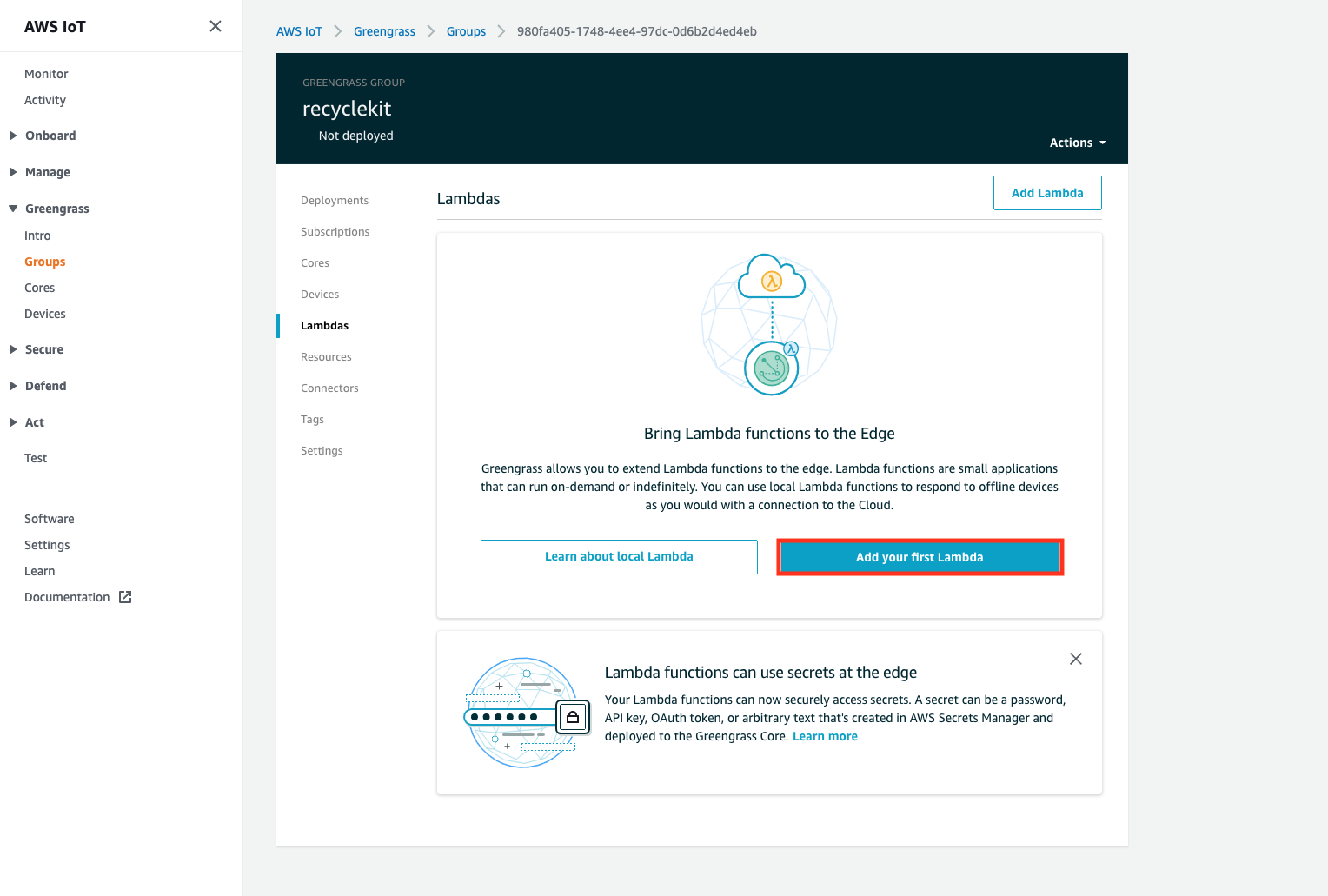Click Learn about local Lambda
The image size is (1328, 896).
click(x=619, y=557)
